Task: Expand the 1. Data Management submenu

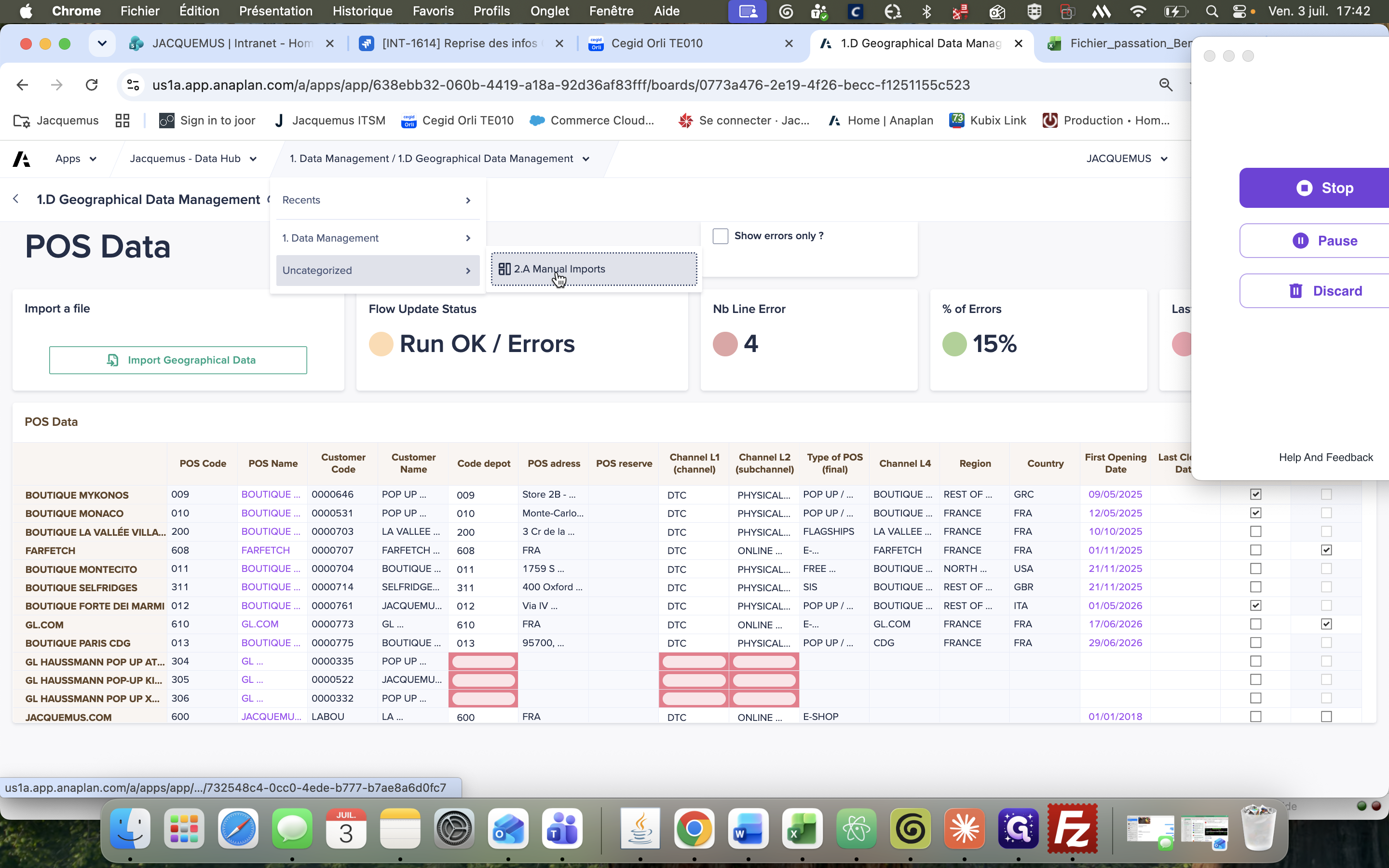Action: (x=377, y=238)
